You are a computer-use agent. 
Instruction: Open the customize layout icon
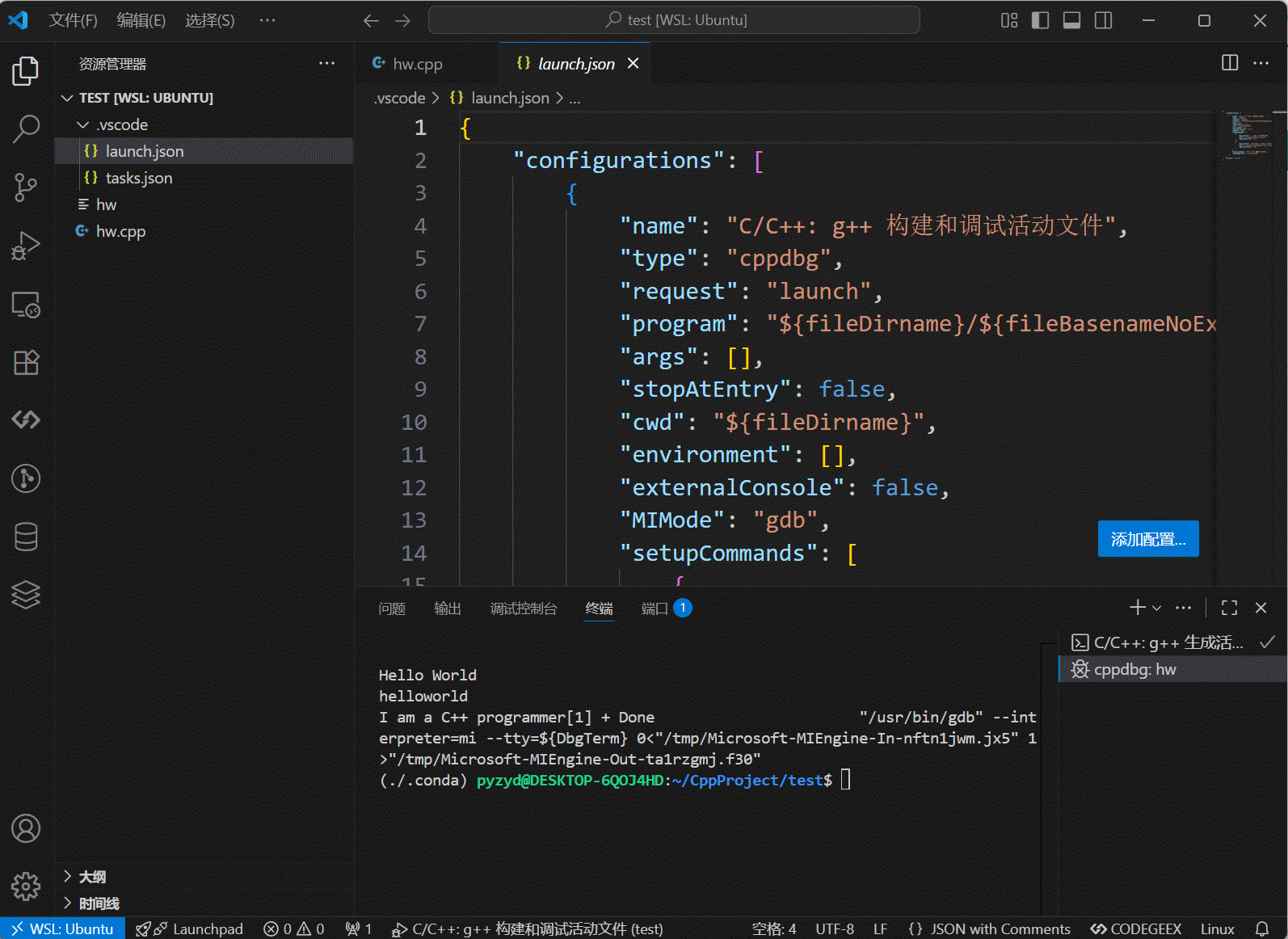click(1009, 20)
